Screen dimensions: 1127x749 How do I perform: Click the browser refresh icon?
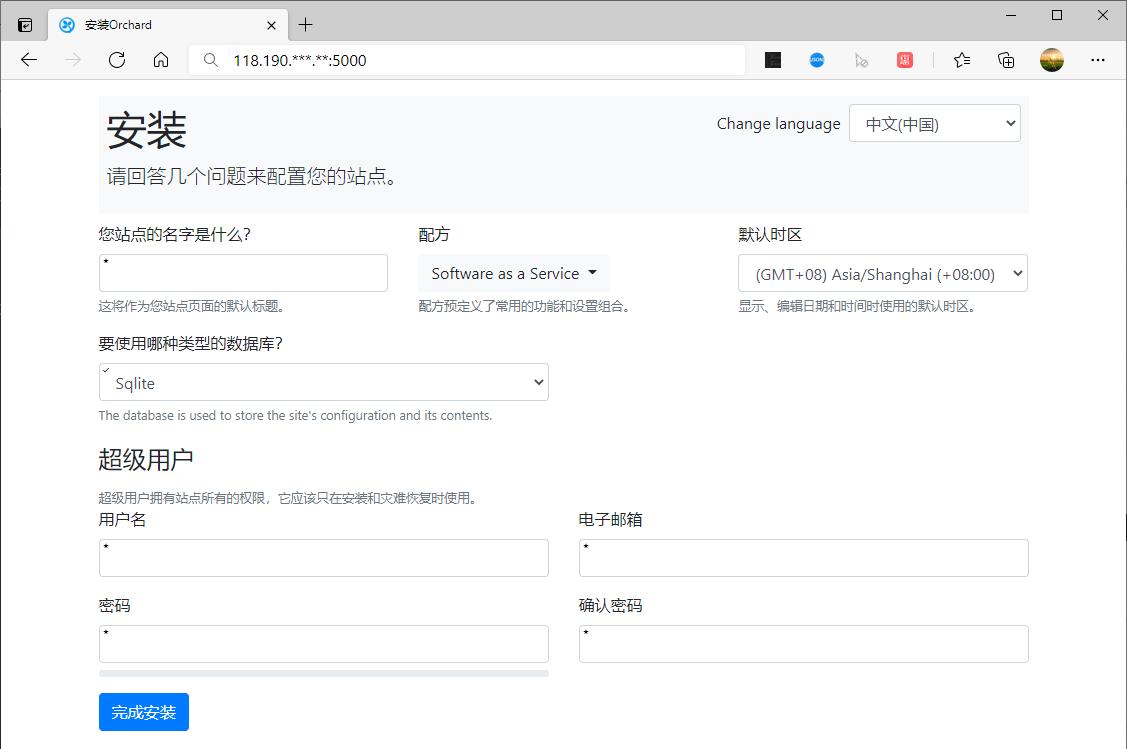pos(116,59)
